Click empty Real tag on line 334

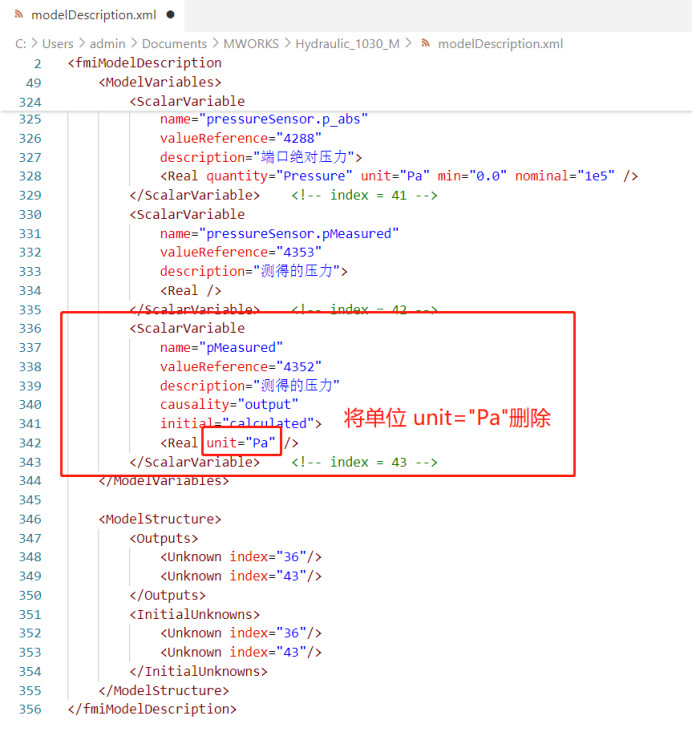coord(191,290)
